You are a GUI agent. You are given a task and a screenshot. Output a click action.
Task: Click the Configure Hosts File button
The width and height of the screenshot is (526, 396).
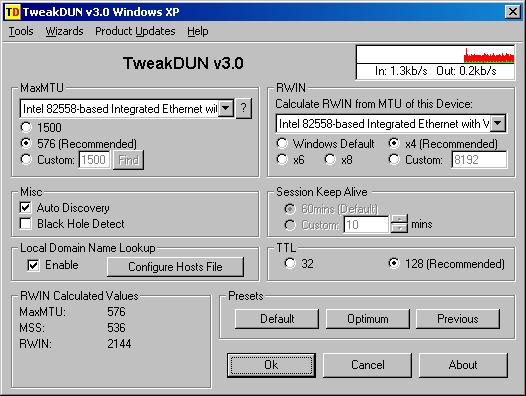175,267
